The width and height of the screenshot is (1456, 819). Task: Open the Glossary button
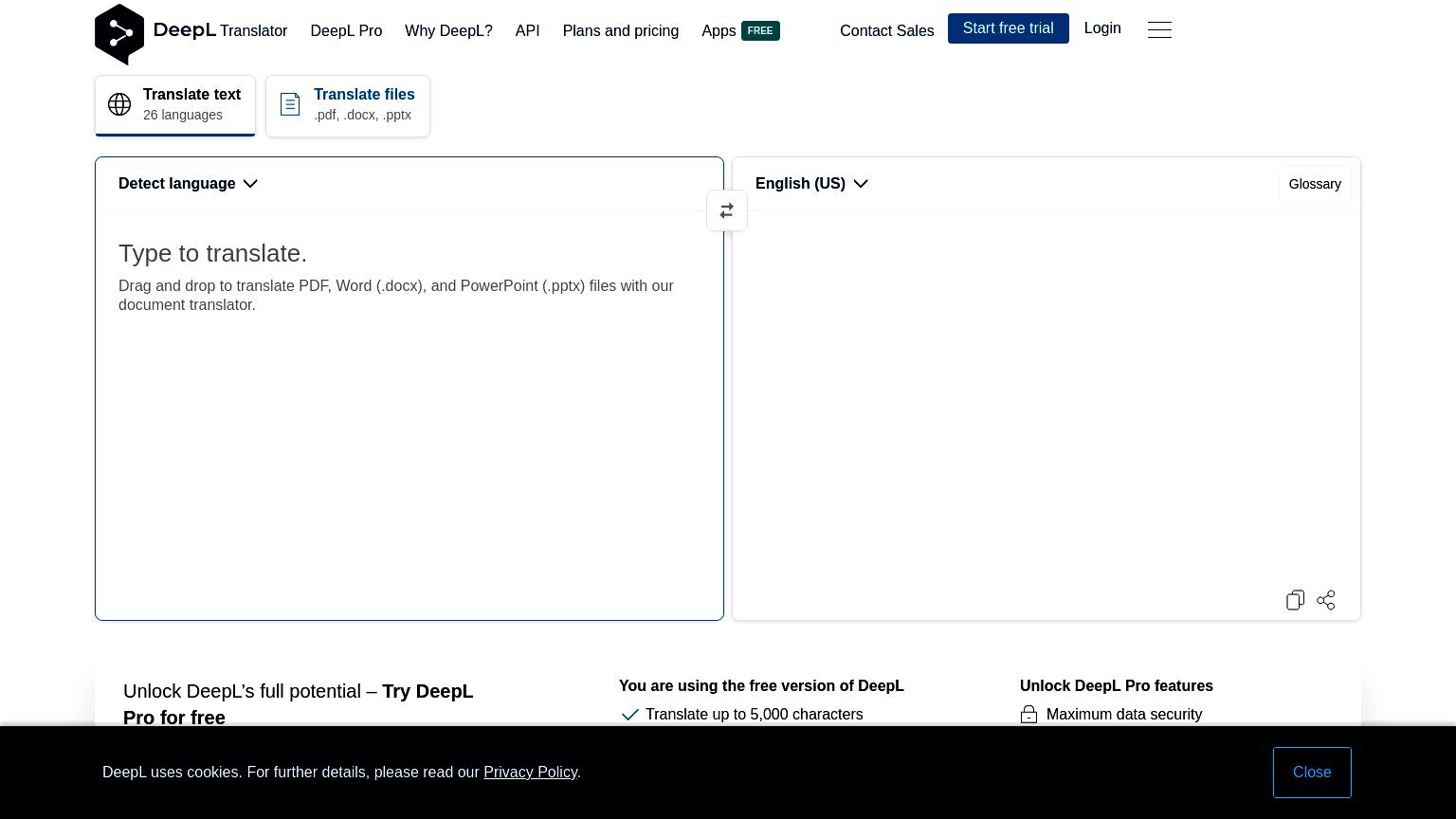tap(1315, 184)
